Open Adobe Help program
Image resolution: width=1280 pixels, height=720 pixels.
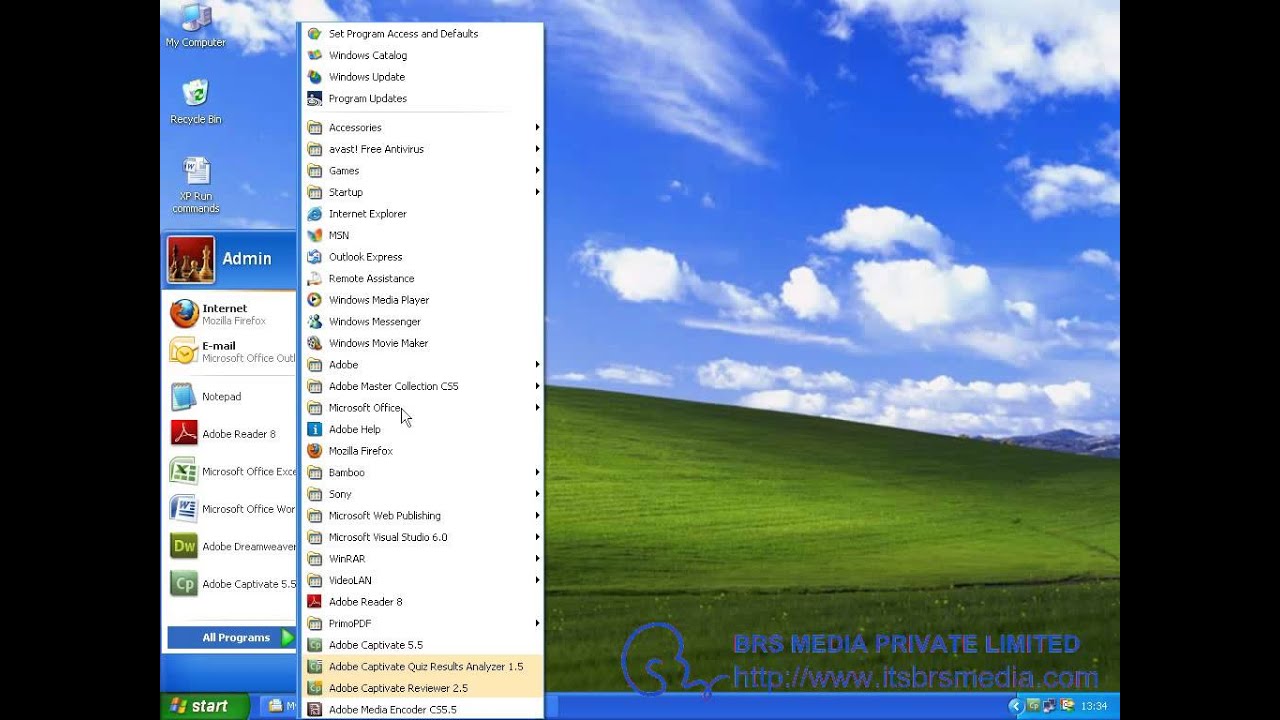coord(422,429)
